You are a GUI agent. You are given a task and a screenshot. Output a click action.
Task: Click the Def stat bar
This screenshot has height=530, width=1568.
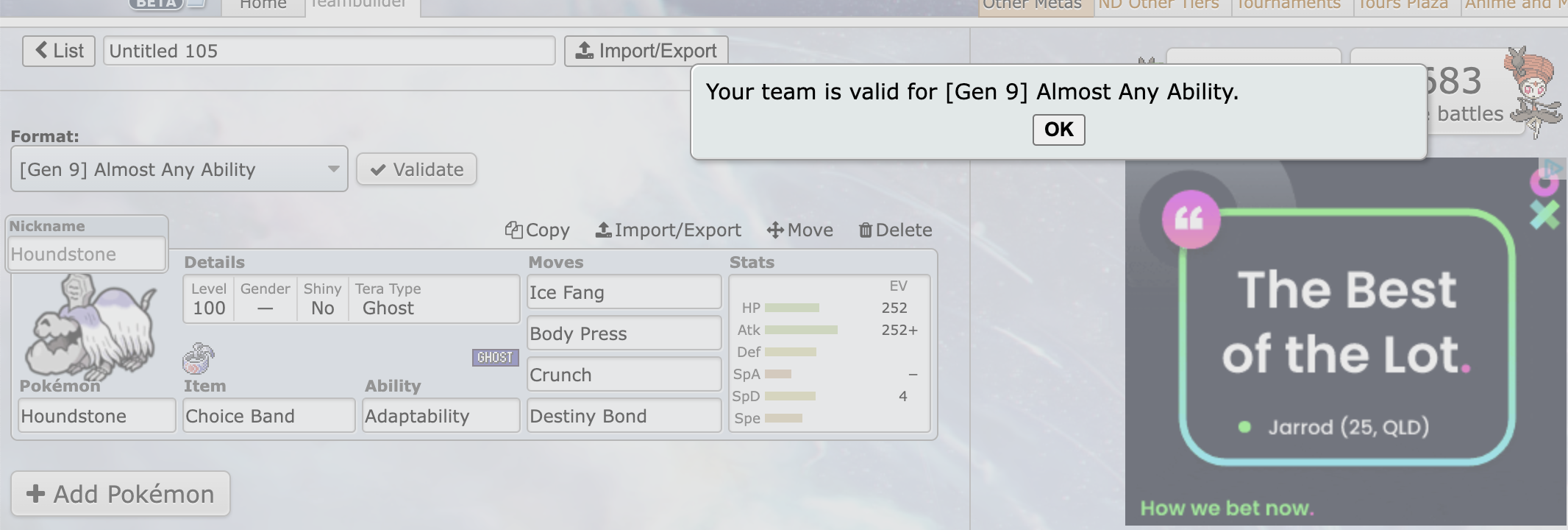791,352
